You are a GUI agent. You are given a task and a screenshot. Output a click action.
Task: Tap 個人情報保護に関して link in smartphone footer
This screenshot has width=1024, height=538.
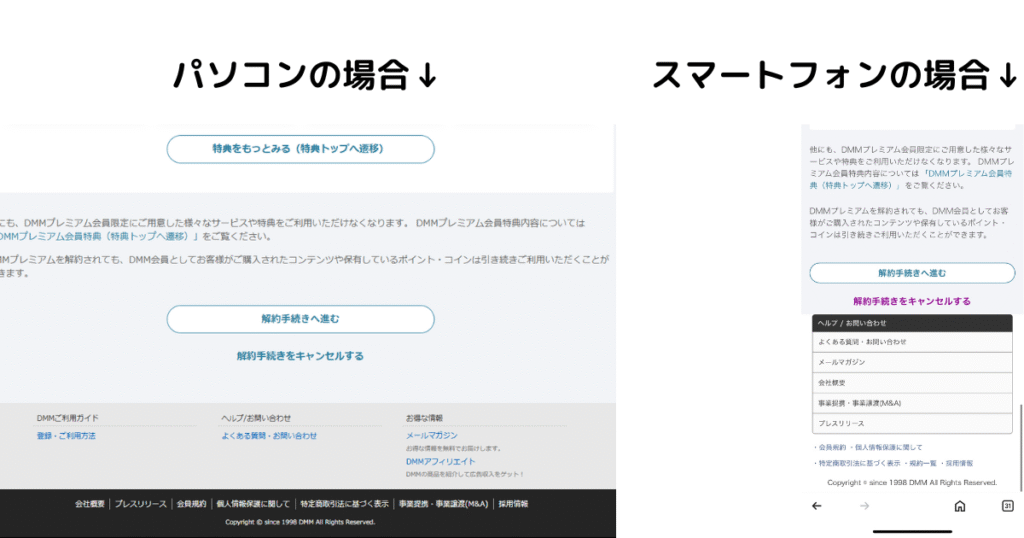point(889,447)
